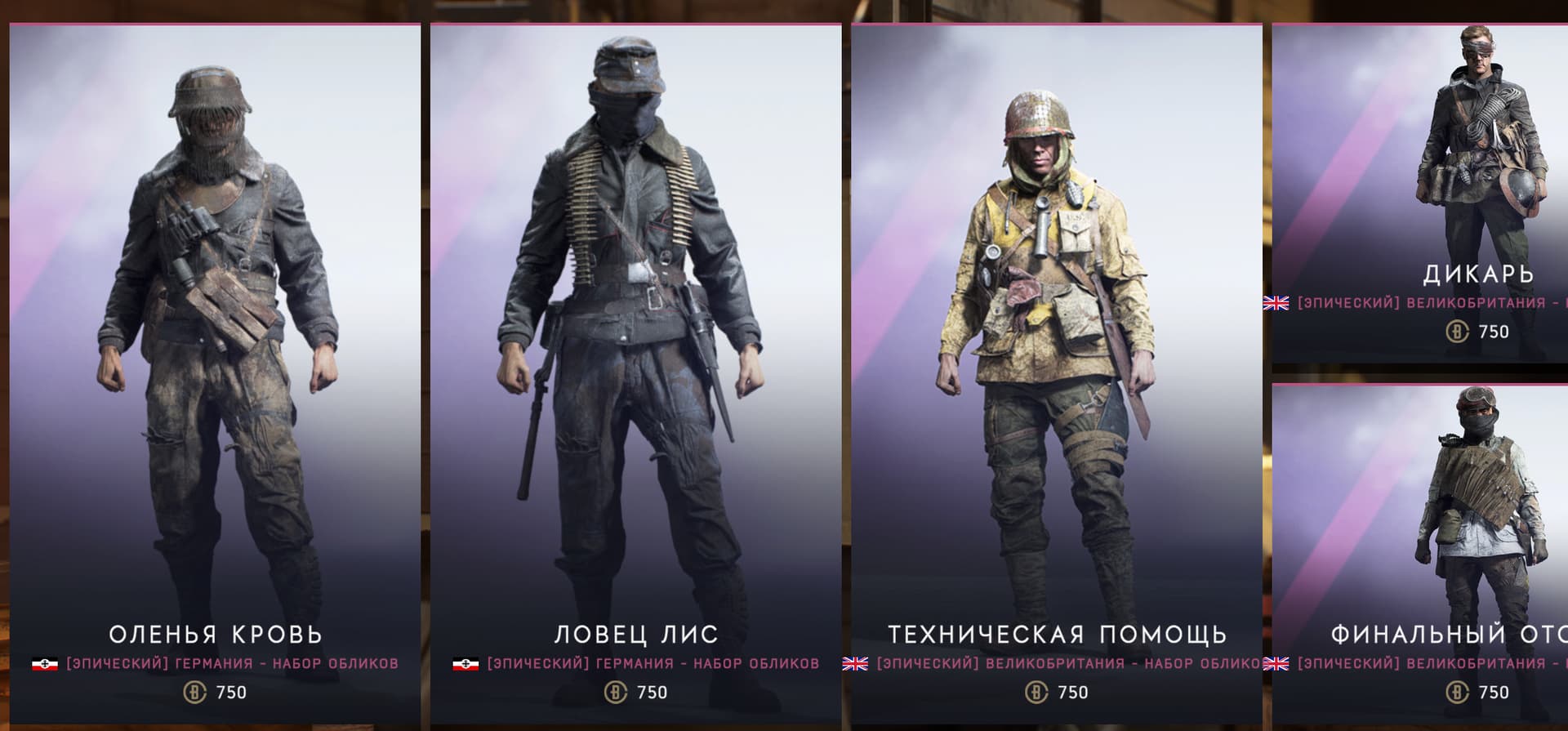Click the UK flag beside Дикарь rarity

1276,303
